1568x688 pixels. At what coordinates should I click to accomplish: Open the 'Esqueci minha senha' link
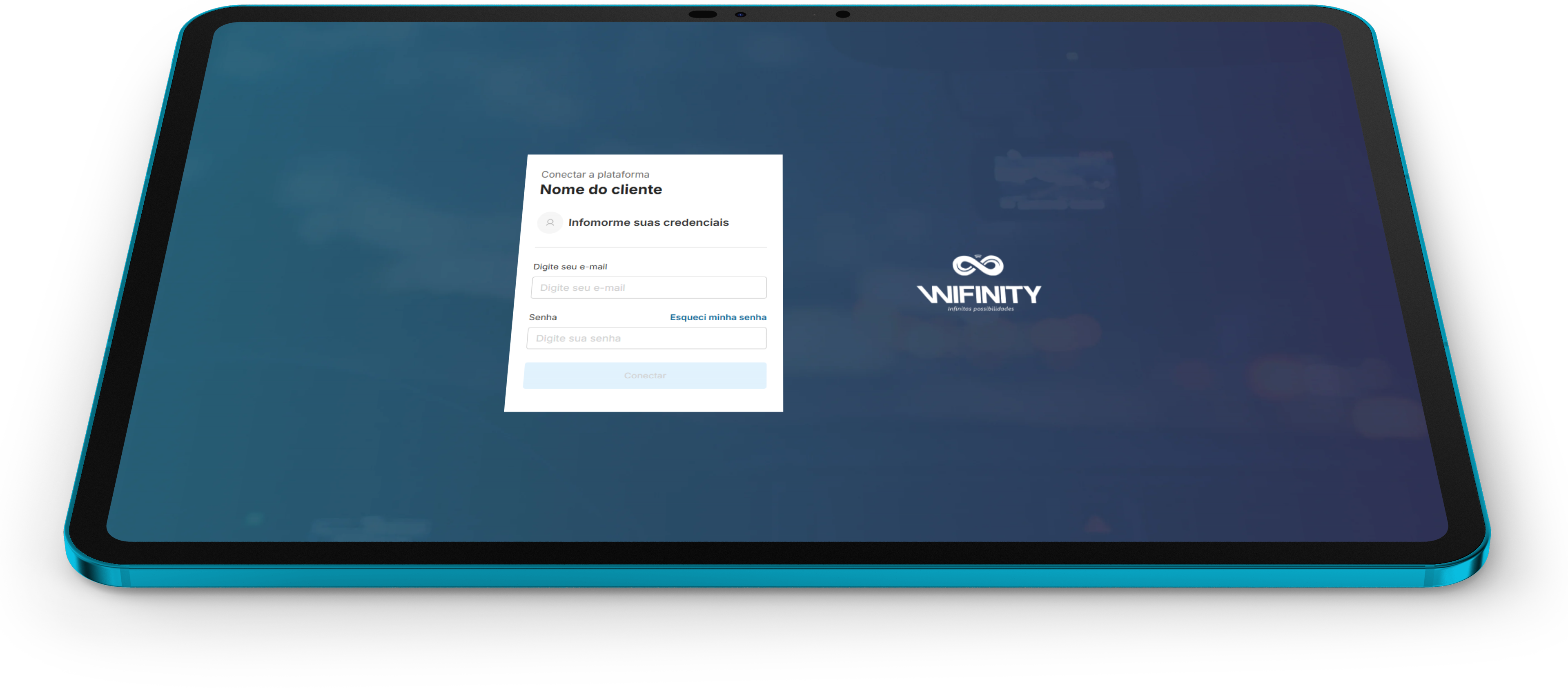point(718,317)
